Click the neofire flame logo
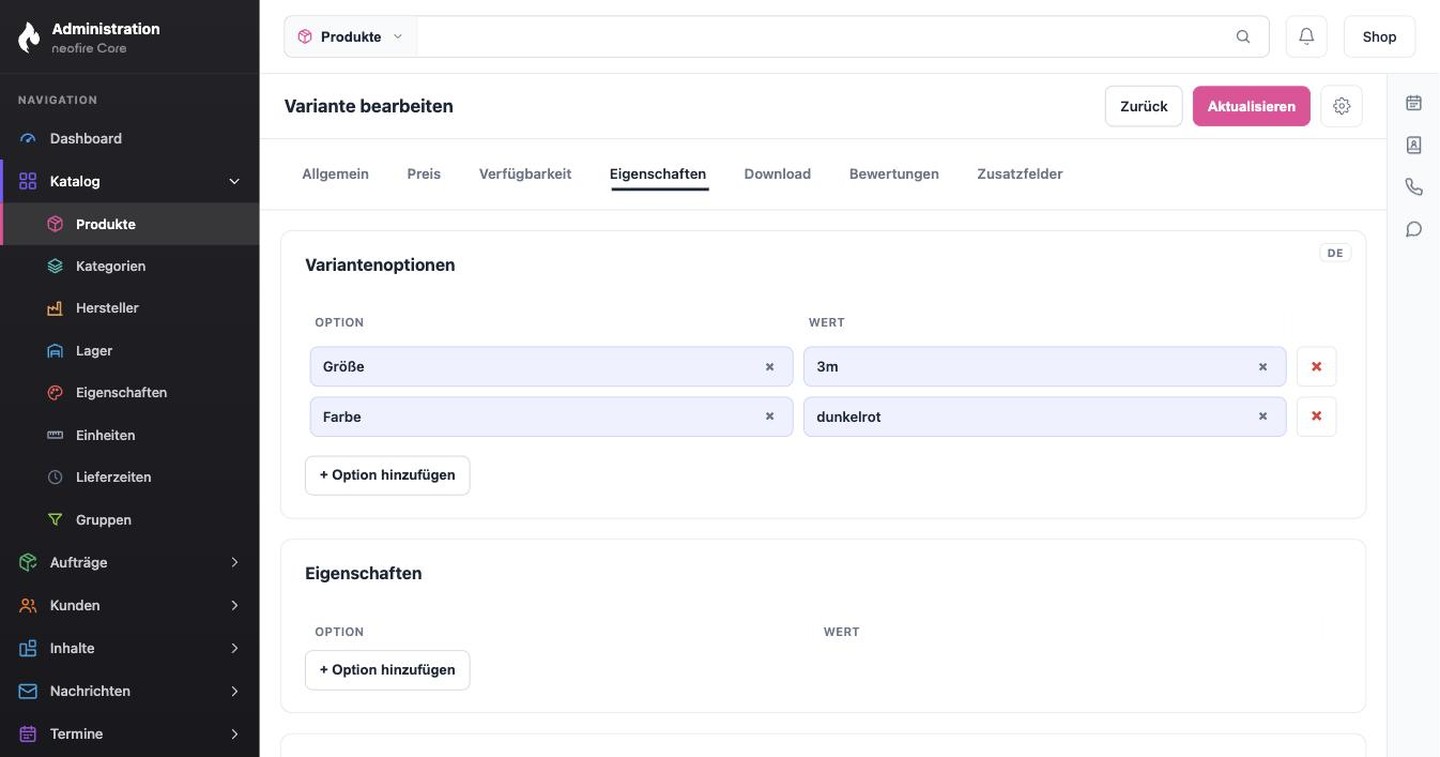 click(x=29, y=37)
